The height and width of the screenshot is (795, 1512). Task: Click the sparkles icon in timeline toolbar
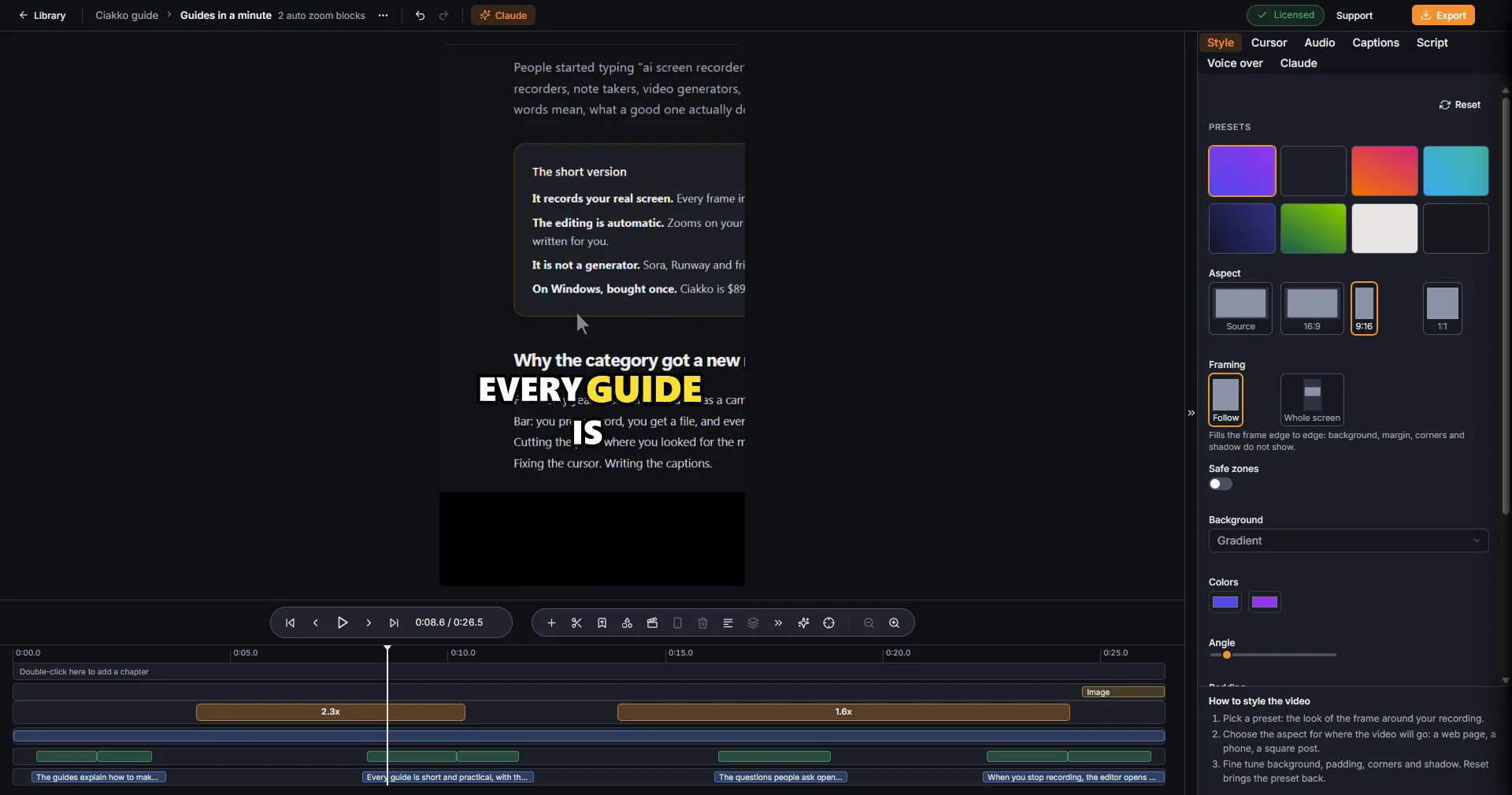[x=803, y=622]
